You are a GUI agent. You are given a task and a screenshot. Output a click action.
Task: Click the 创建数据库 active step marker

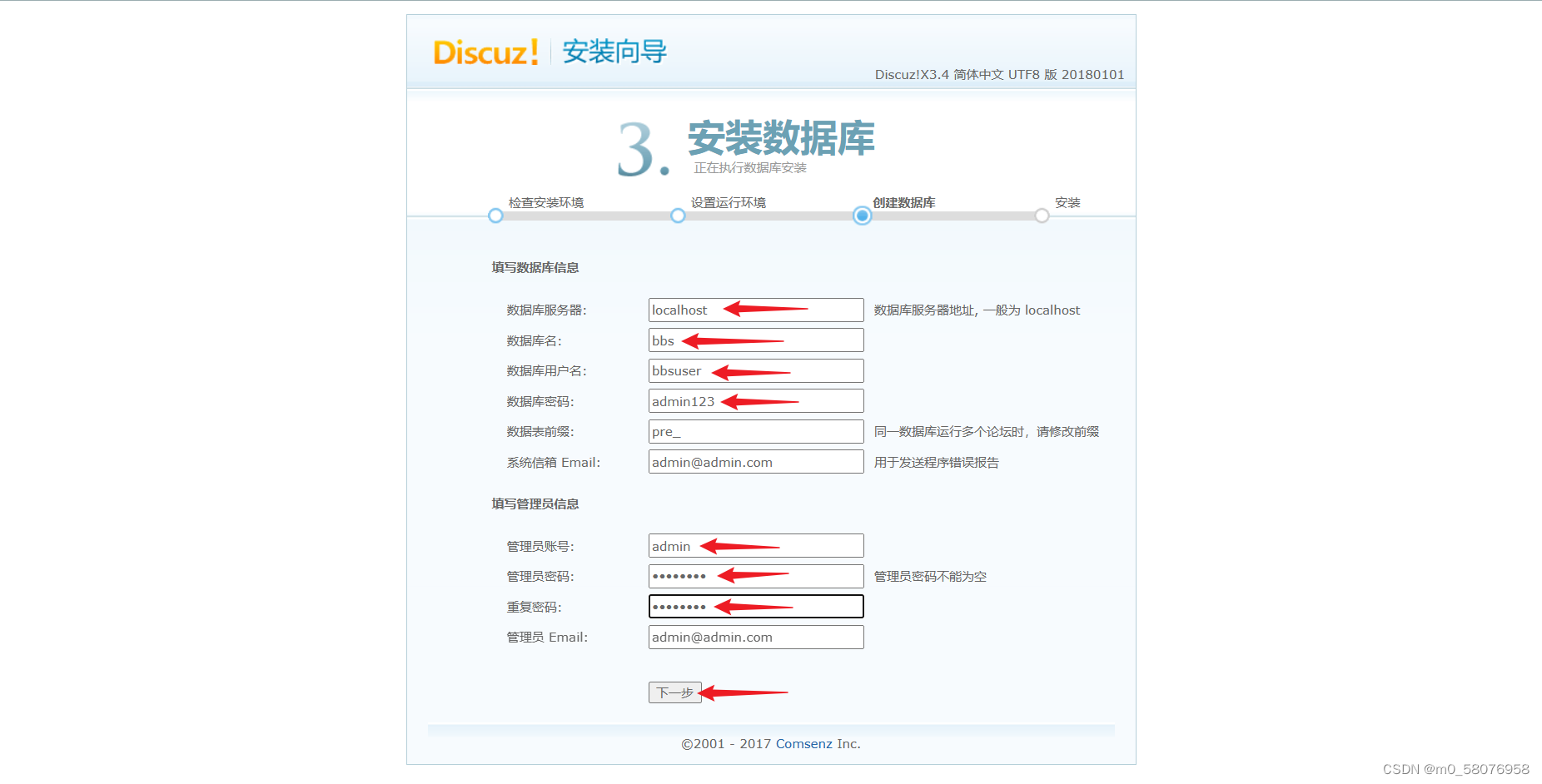(x=862, y=216)
